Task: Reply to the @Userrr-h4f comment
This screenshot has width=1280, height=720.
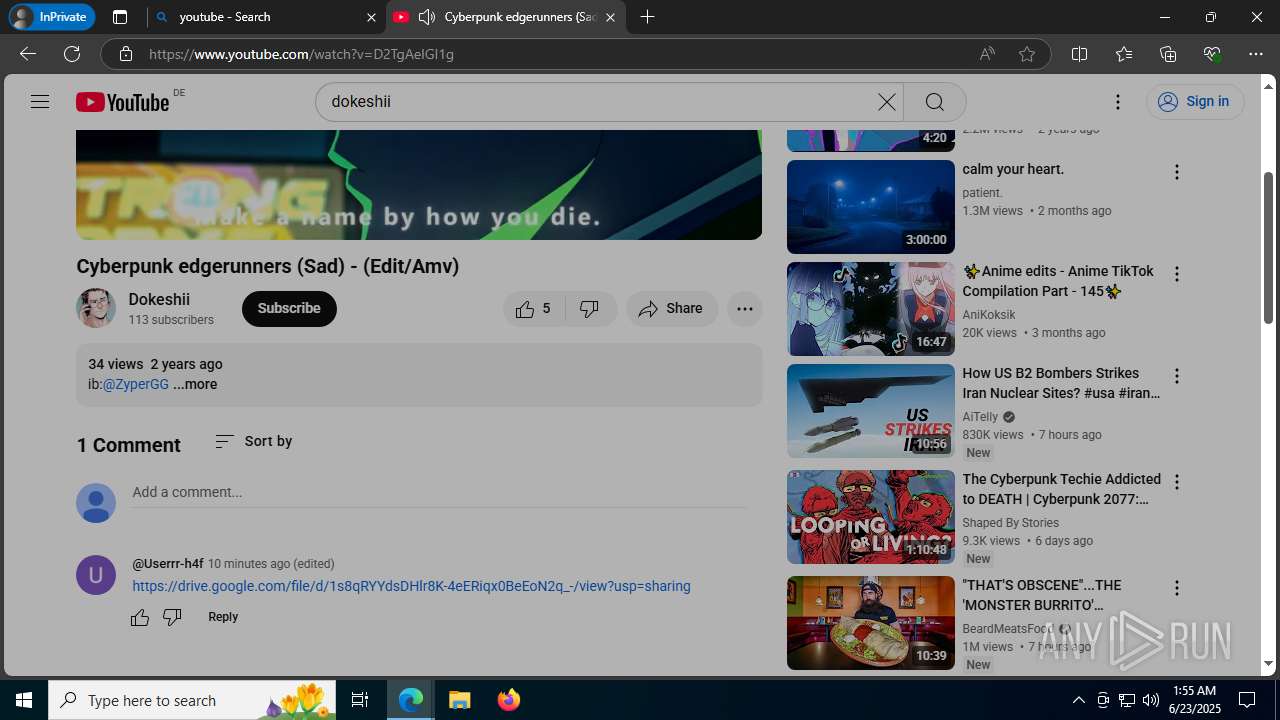Action: point(223,617)
